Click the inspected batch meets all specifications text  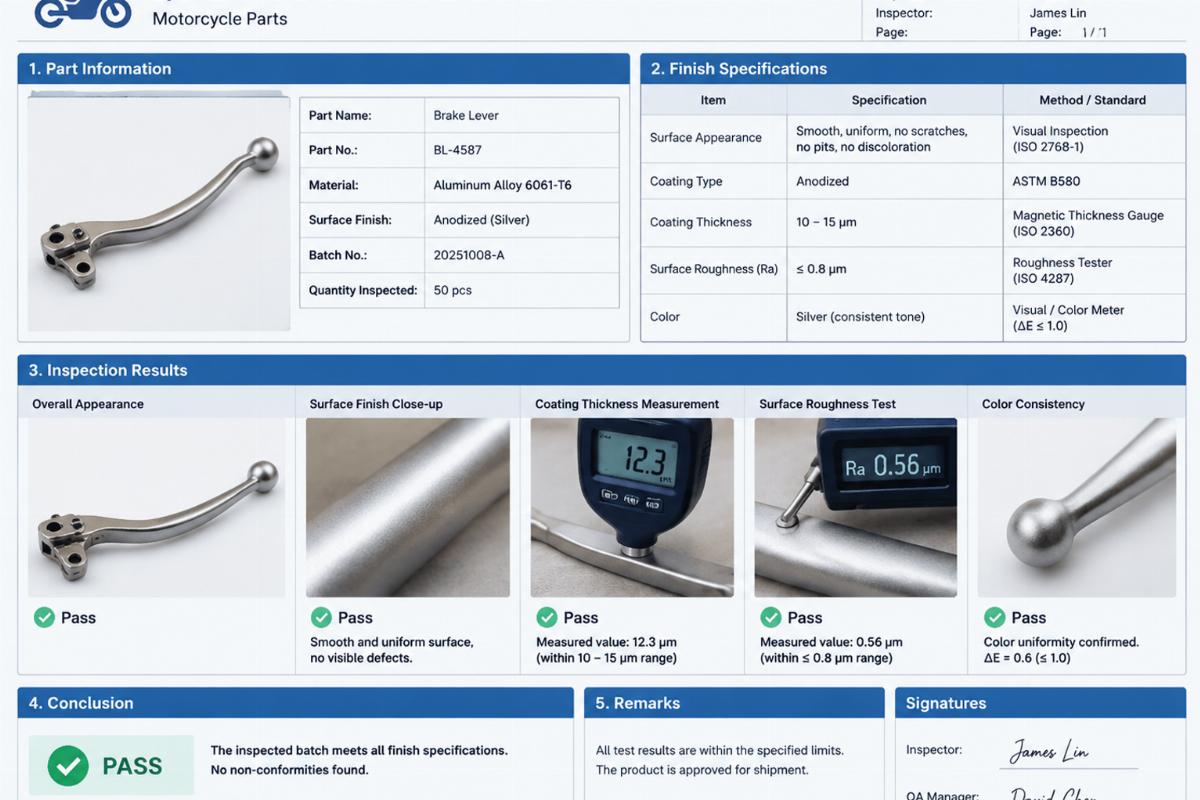pyautogui.click(x=359, y=750)
